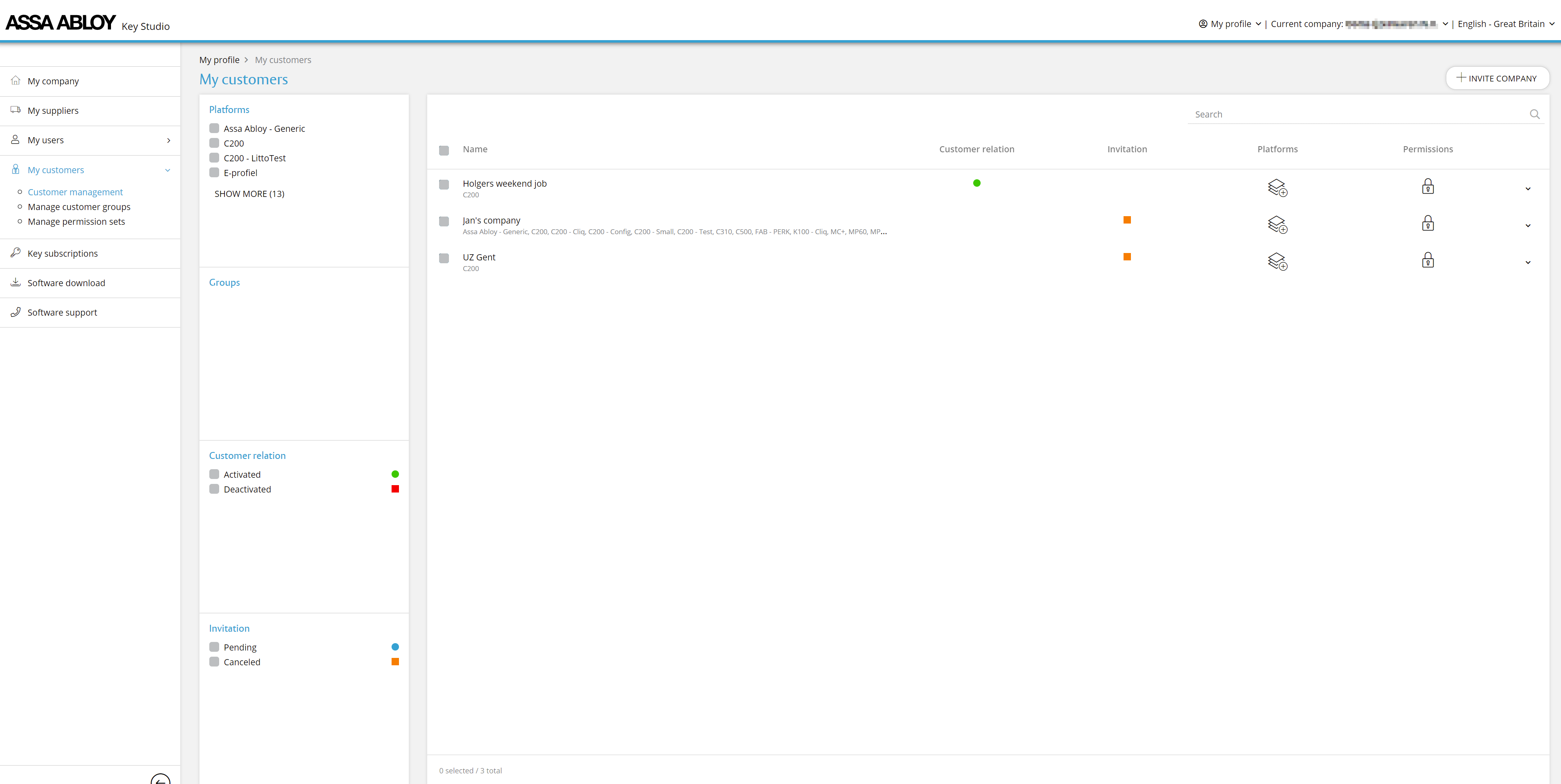Click SHOW MORE to reveal additional platforms
Viewport: 1561px width, 784px height.
click(249, 193)
